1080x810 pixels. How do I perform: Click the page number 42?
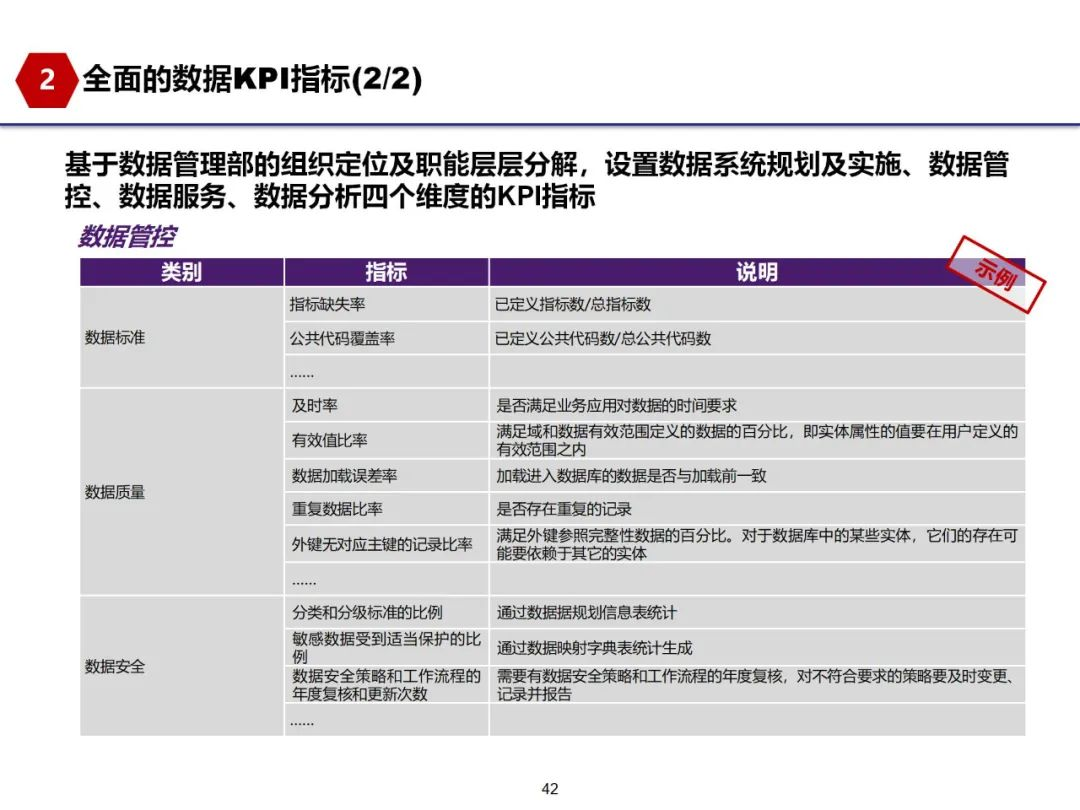pyautogui.click(x=550, y=789)
